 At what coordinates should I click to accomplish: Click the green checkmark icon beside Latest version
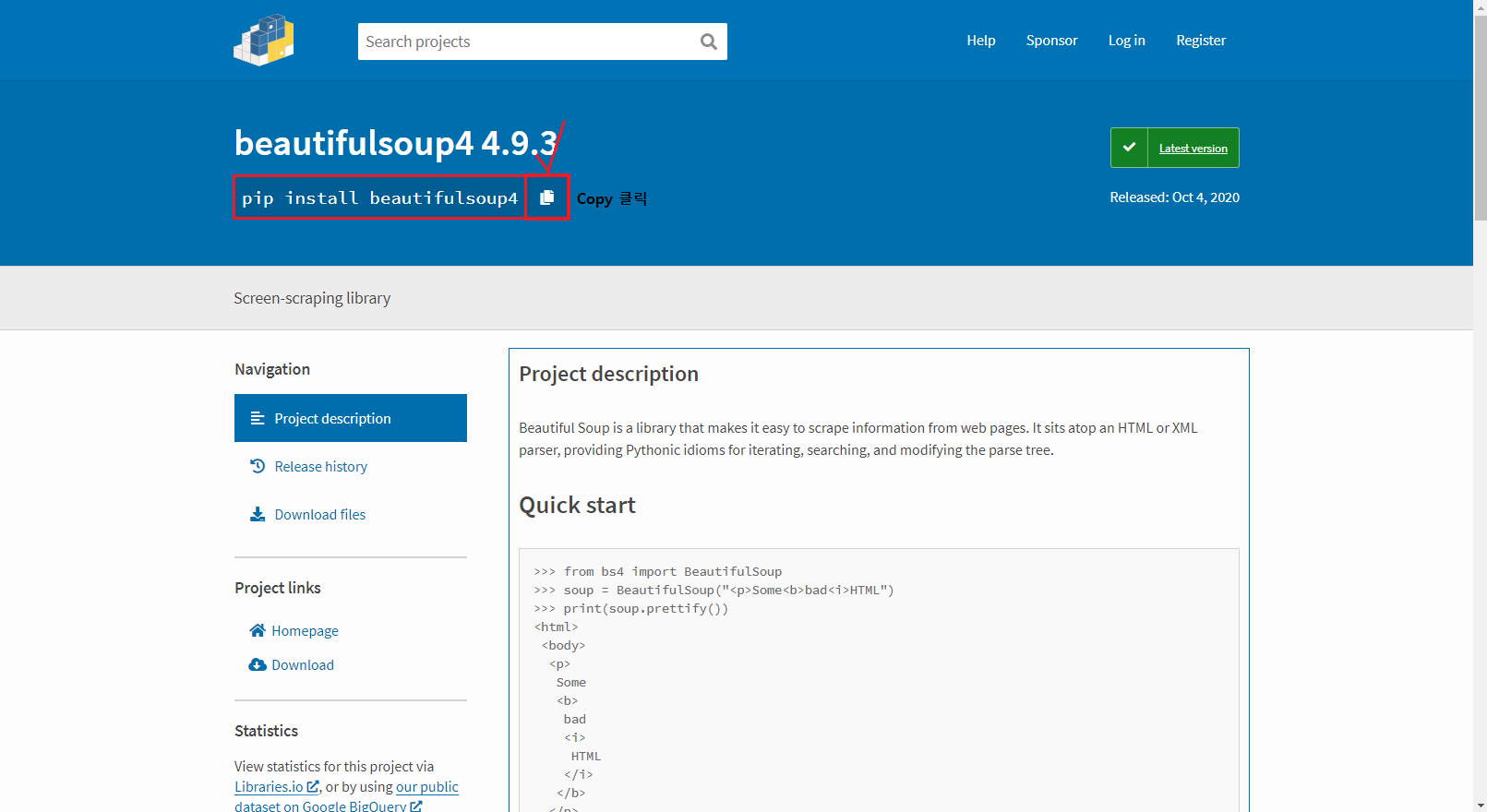[x=1129, y=148]
